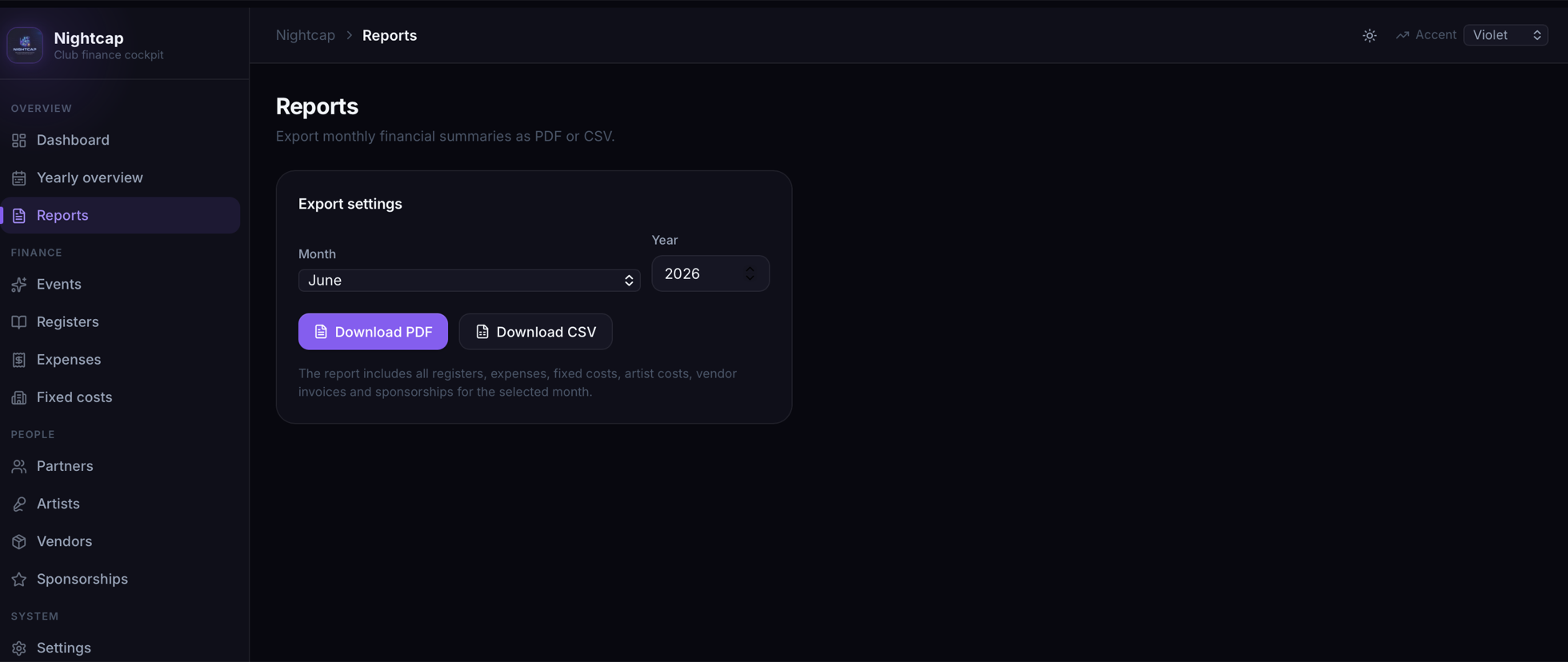The height and width of the screenshot is (662, 1568).
Task: Click the 'OVERVIEW' sidebar section header
Action: click(42, 108)
